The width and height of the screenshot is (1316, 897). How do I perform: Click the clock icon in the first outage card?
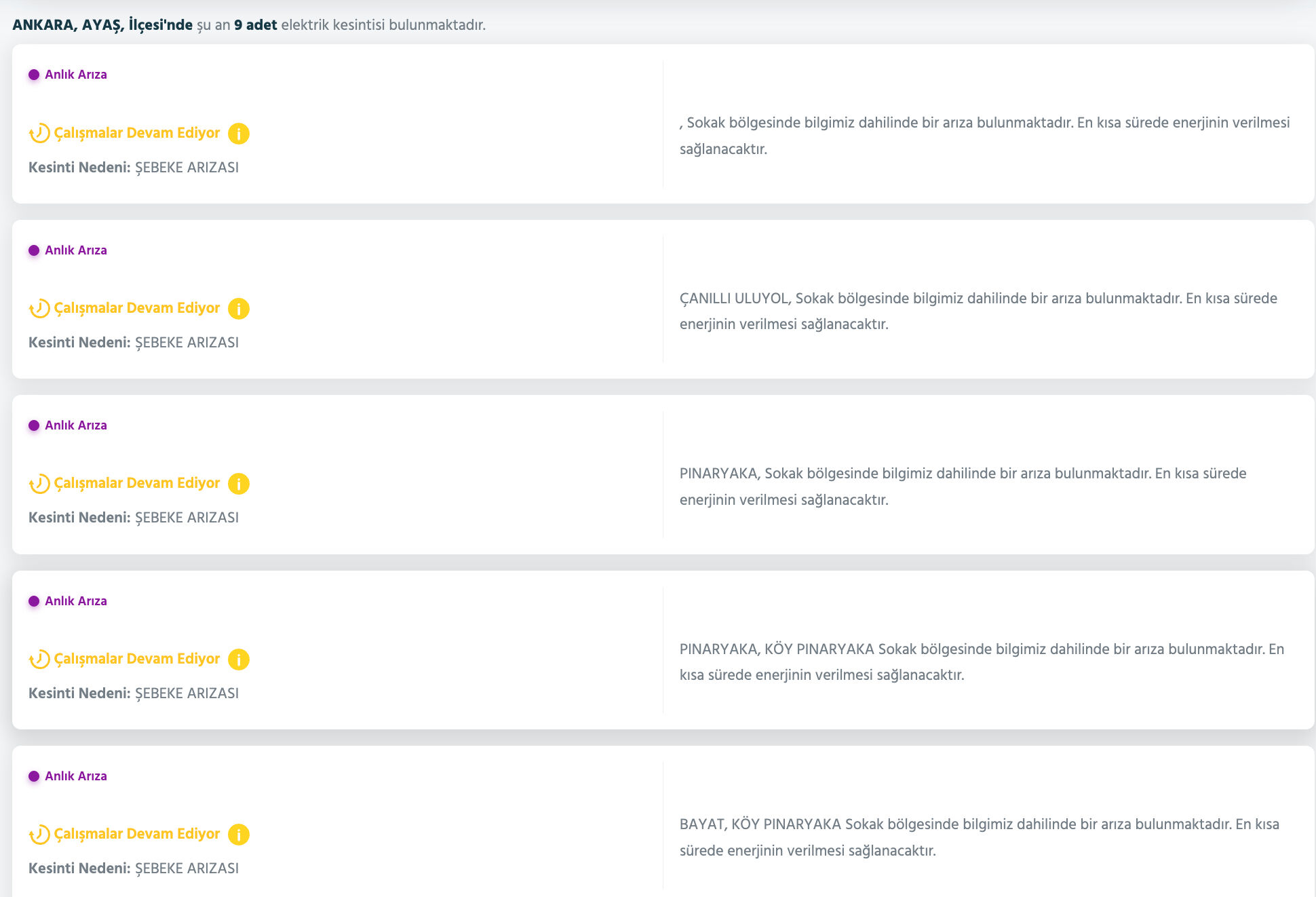(39, 134)
